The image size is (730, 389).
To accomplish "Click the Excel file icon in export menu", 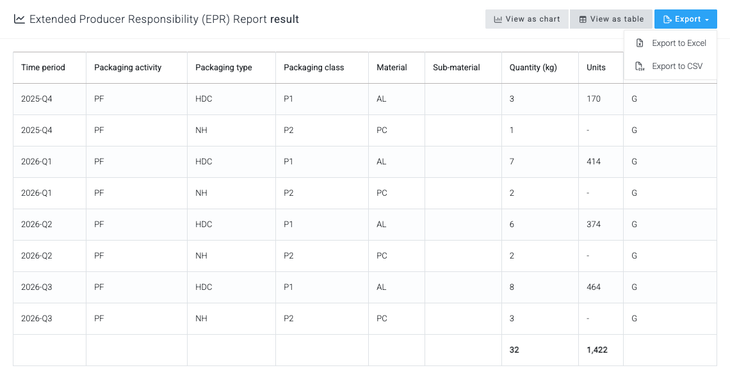I will coord(640,43).
